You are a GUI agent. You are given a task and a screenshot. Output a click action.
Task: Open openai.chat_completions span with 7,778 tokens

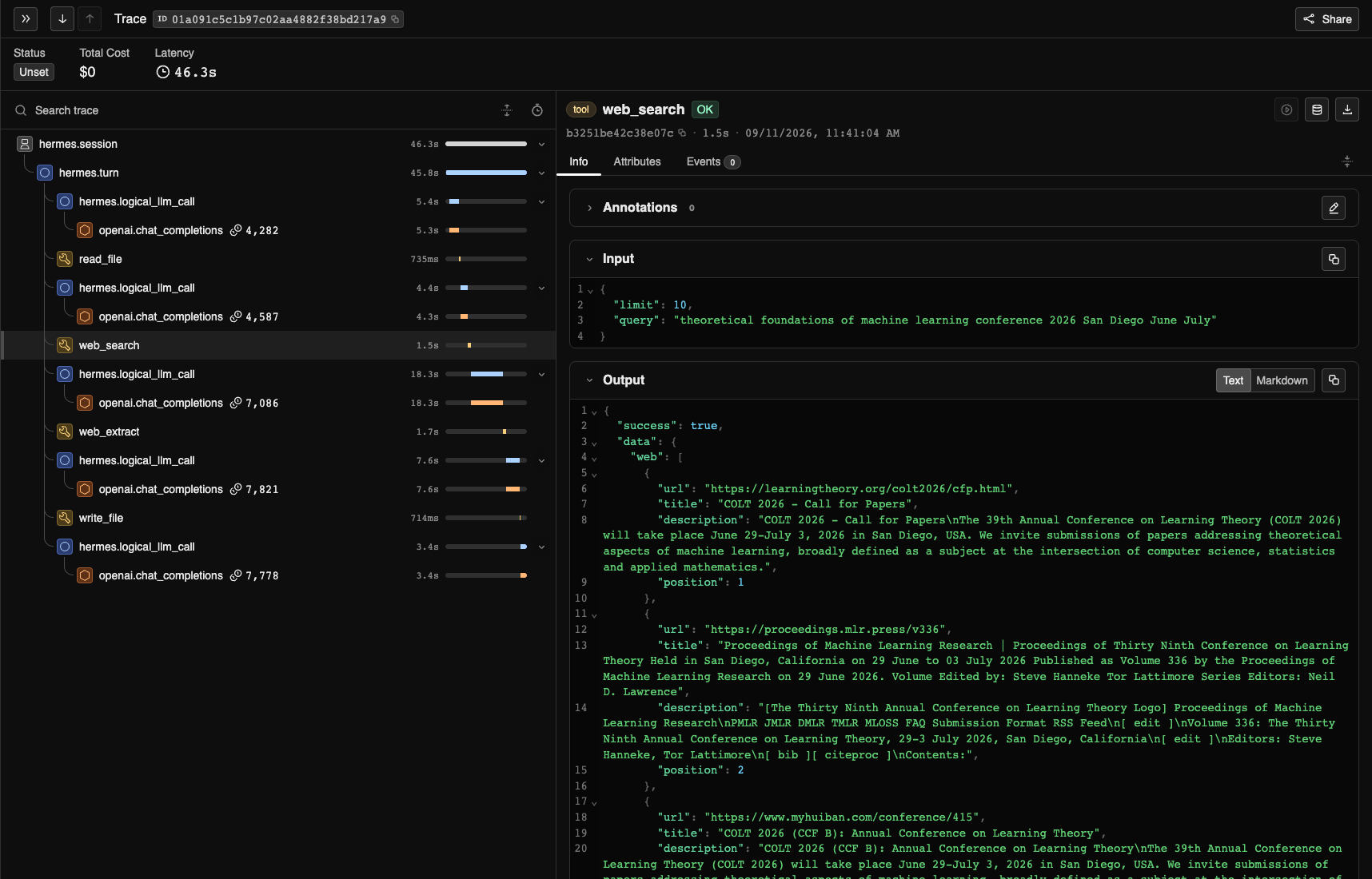click(278, 575)
